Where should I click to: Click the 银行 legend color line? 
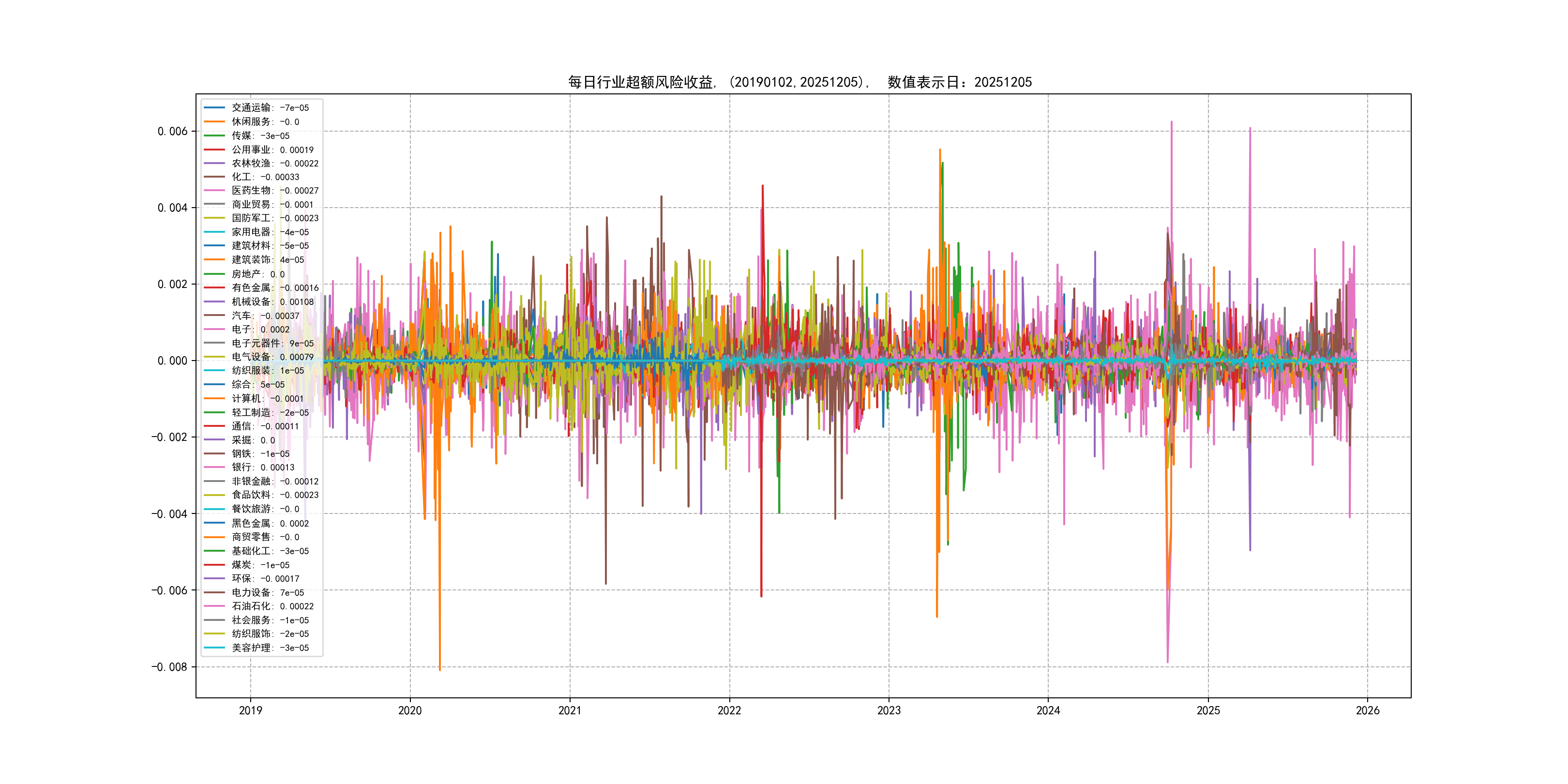(214, 467)
